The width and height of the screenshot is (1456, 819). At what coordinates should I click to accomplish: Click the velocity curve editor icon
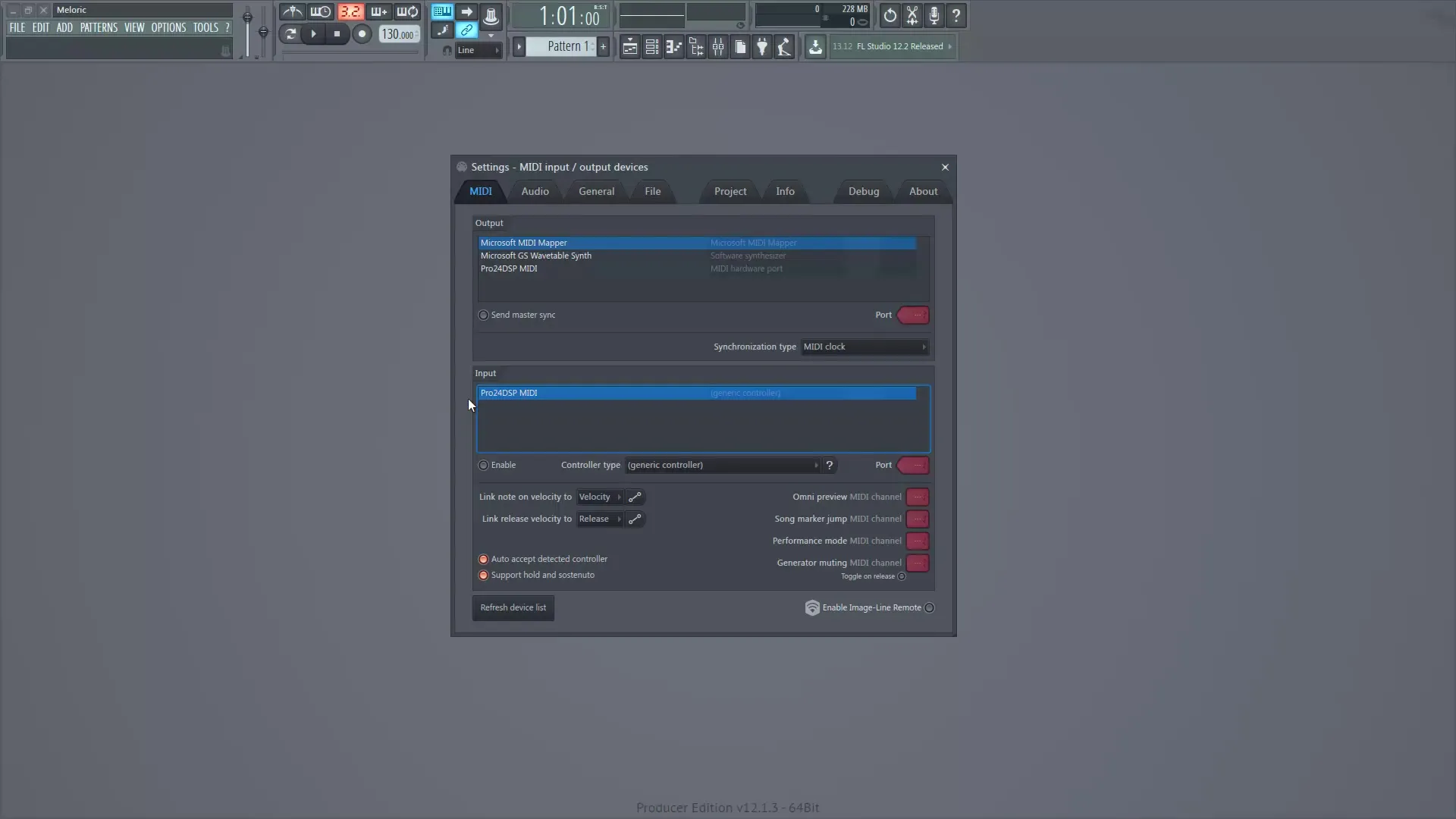pos(635,497)
